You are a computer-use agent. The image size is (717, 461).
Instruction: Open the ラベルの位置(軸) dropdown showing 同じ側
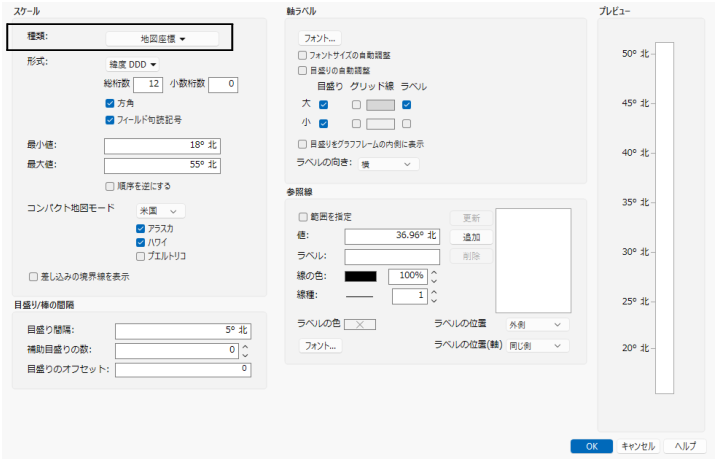coord(537,346)
